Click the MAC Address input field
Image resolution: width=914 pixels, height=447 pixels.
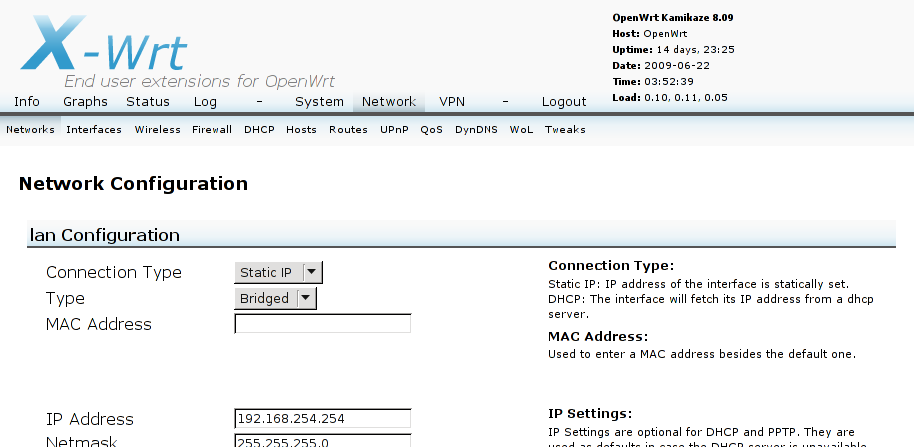pyautogui.click(x=322, y=324)
